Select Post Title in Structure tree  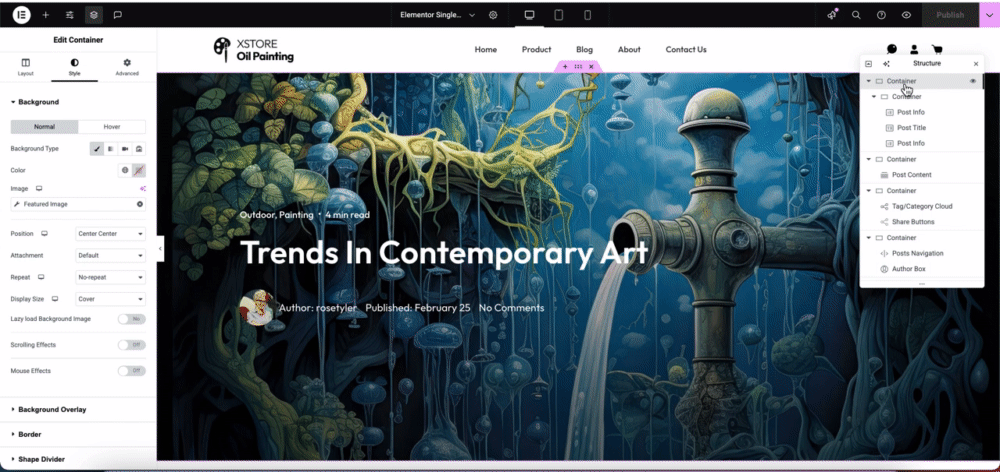(911, 128)
